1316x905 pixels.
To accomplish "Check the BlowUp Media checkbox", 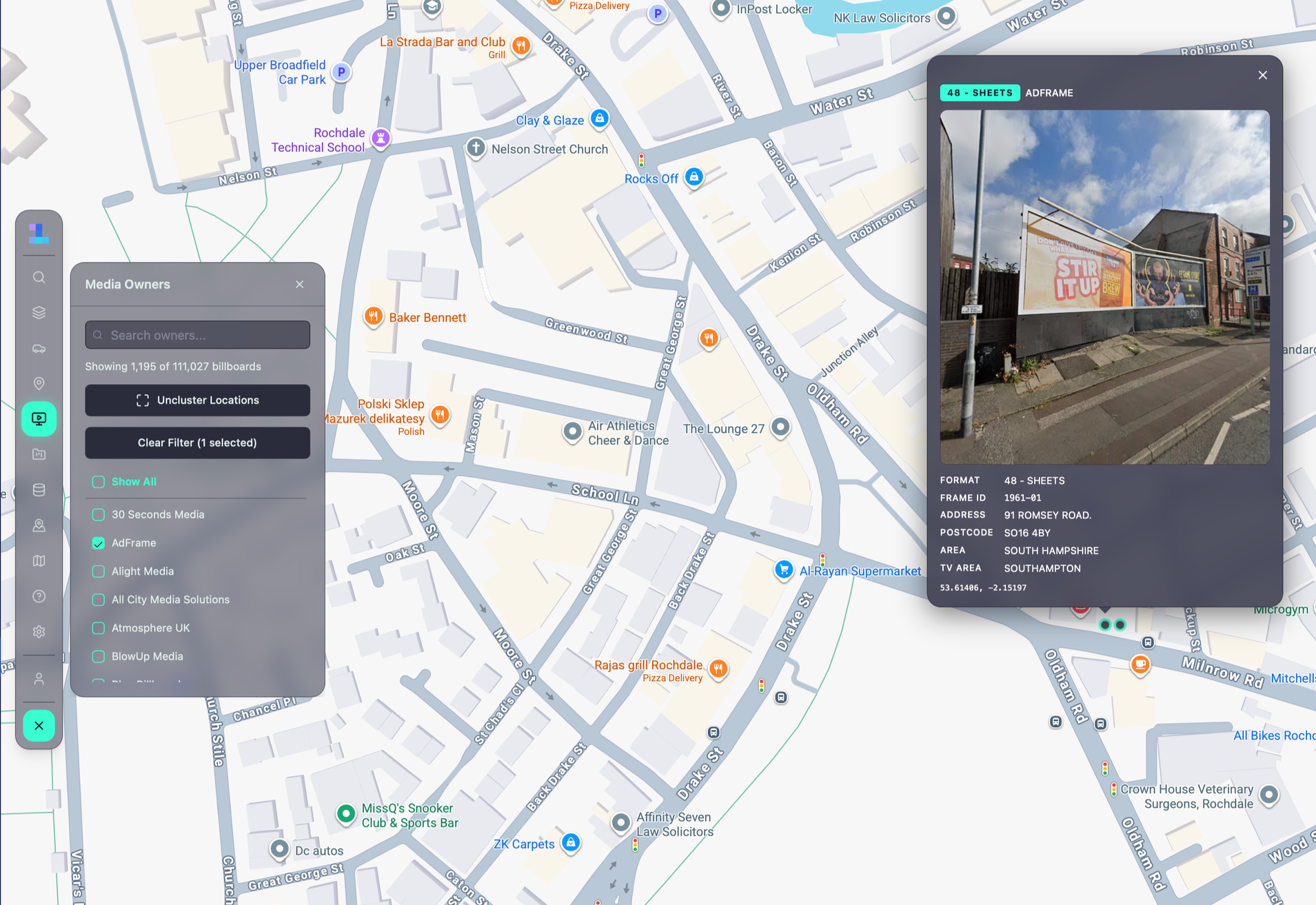I will (x=99, y=656).
